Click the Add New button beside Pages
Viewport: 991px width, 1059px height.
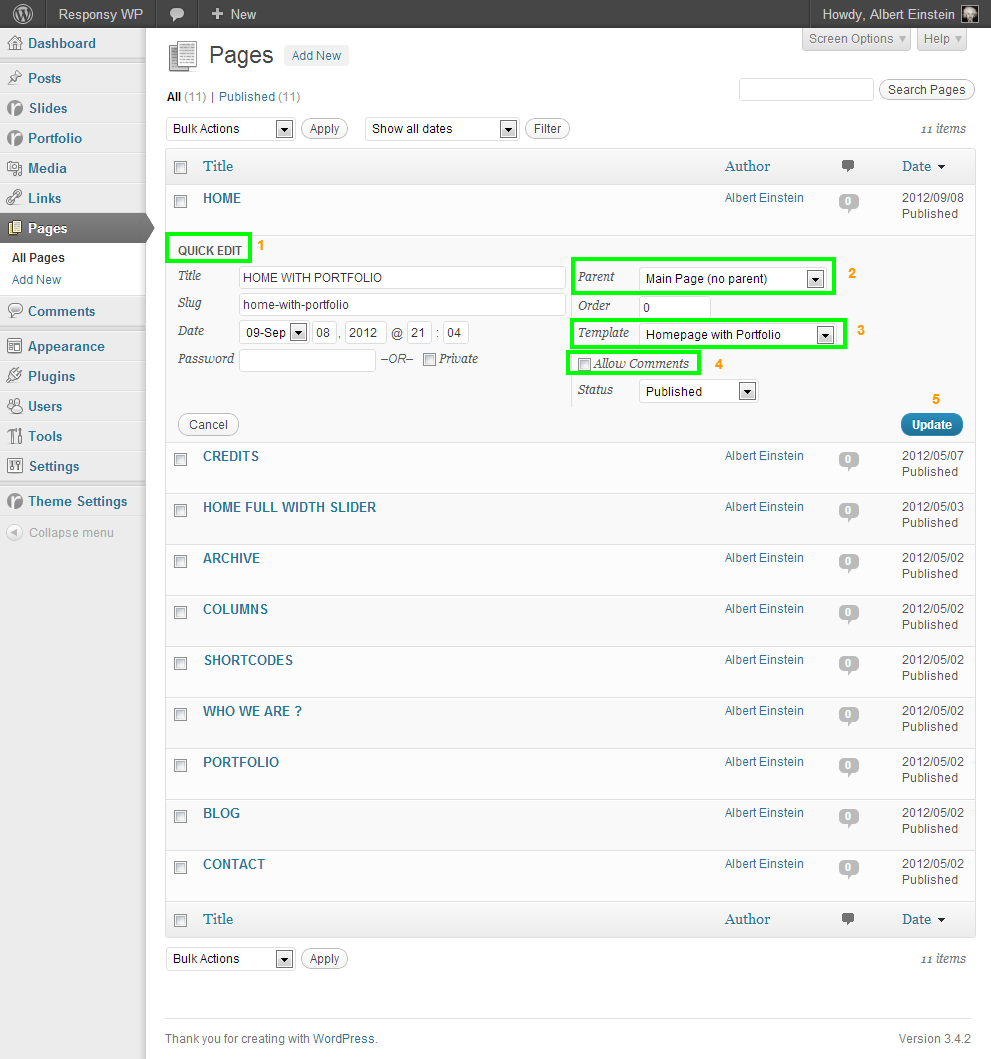pyautogui.click(x=316, y=56)
